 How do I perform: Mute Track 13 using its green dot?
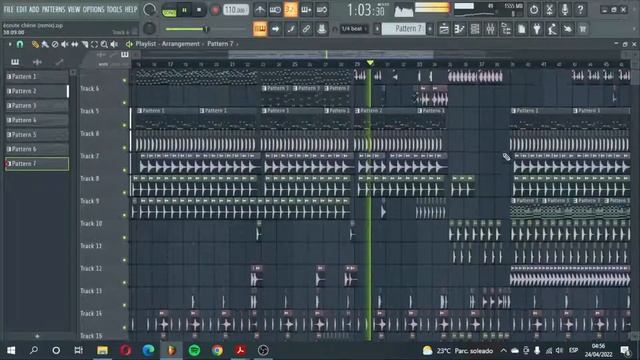click(124, 305)
